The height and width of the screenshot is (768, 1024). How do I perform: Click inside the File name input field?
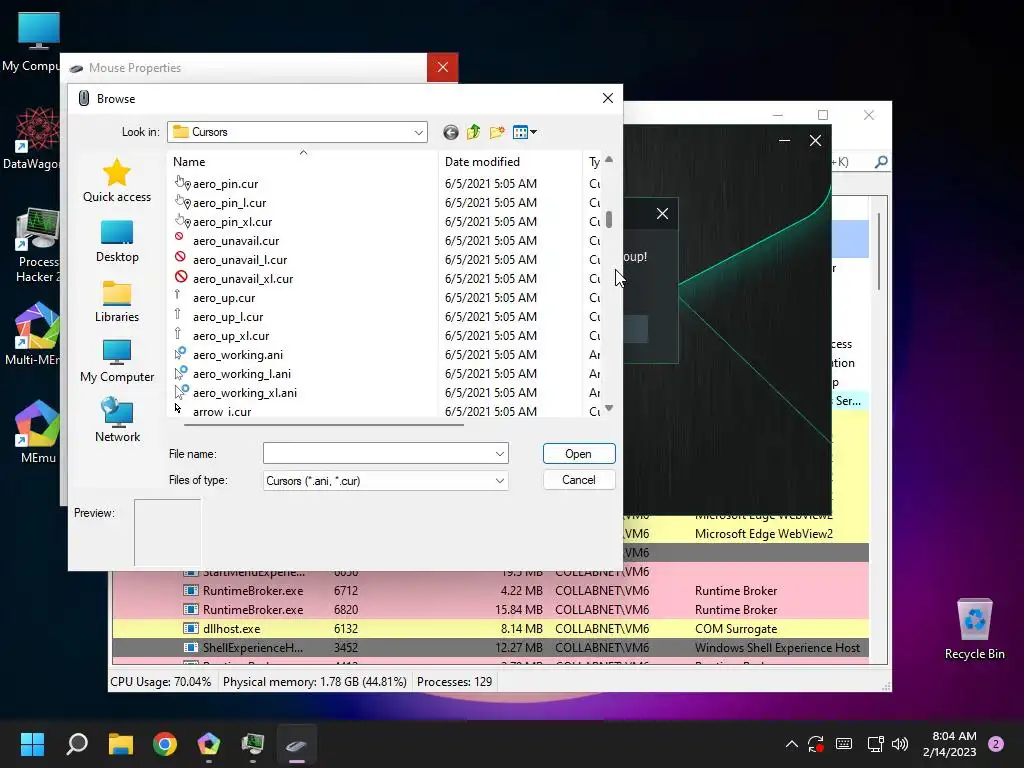(377, 454)
